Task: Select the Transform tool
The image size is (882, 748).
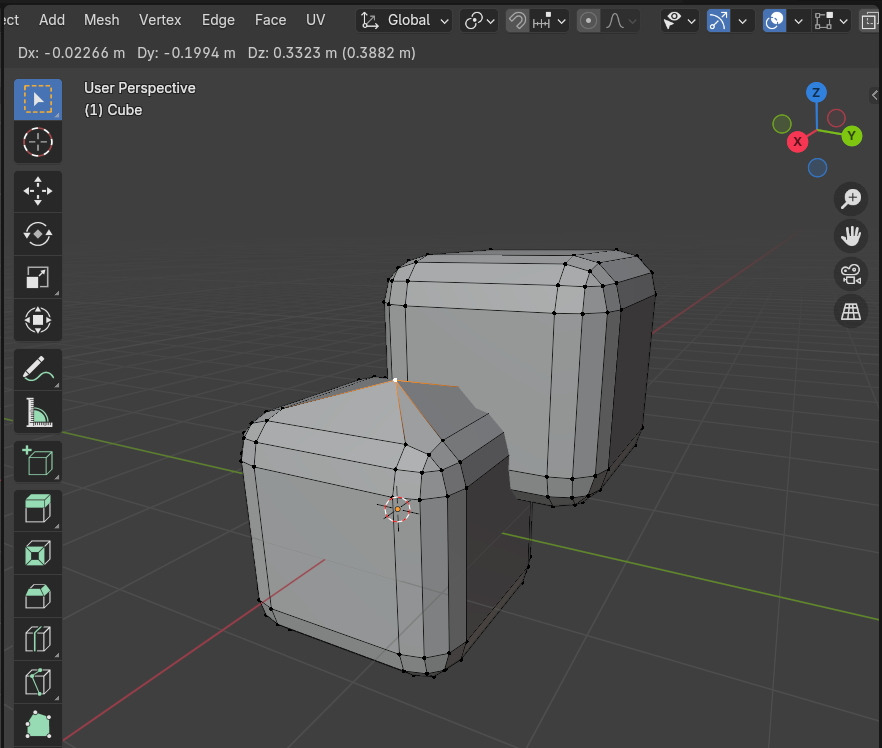Action: (38, 320)
